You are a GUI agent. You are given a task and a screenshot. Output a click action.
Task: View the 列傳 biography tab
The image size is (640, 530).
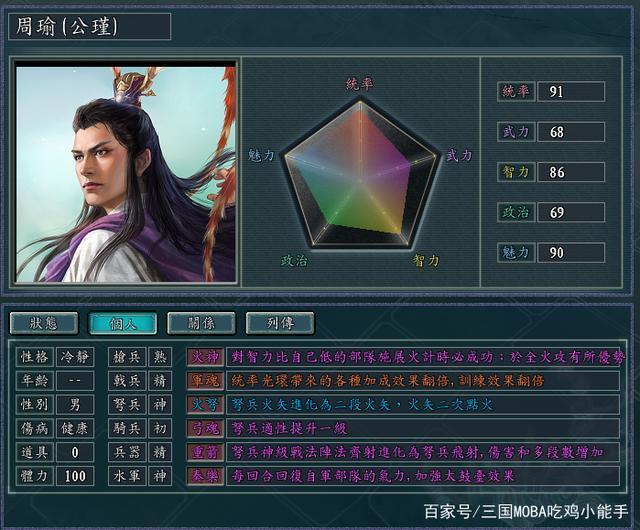(x=280, y=323)
